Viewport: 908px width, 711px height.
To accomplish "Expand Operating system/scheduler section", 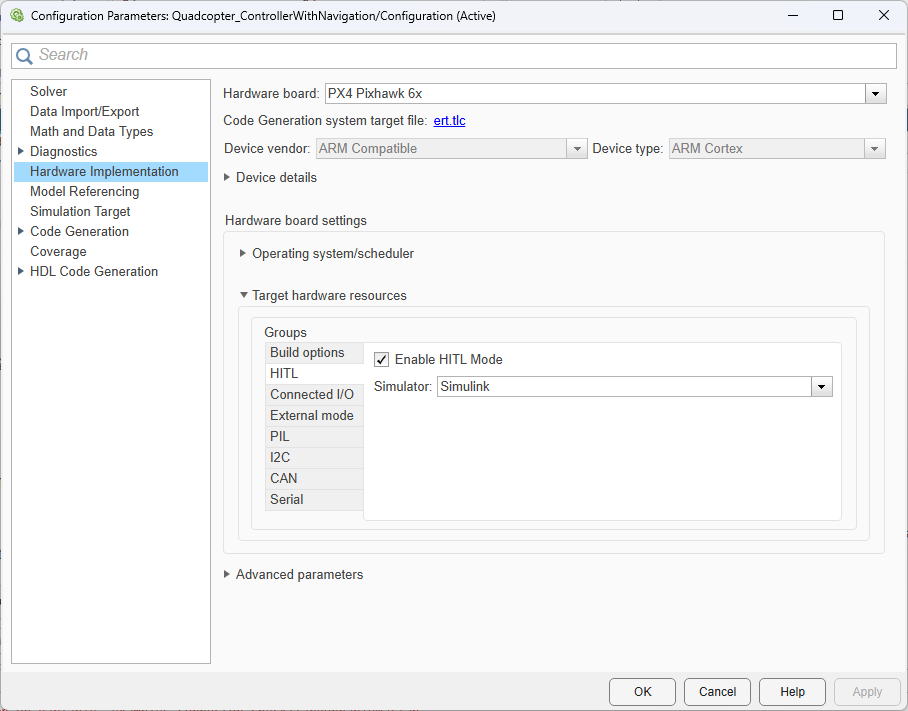I will (243, 253).
